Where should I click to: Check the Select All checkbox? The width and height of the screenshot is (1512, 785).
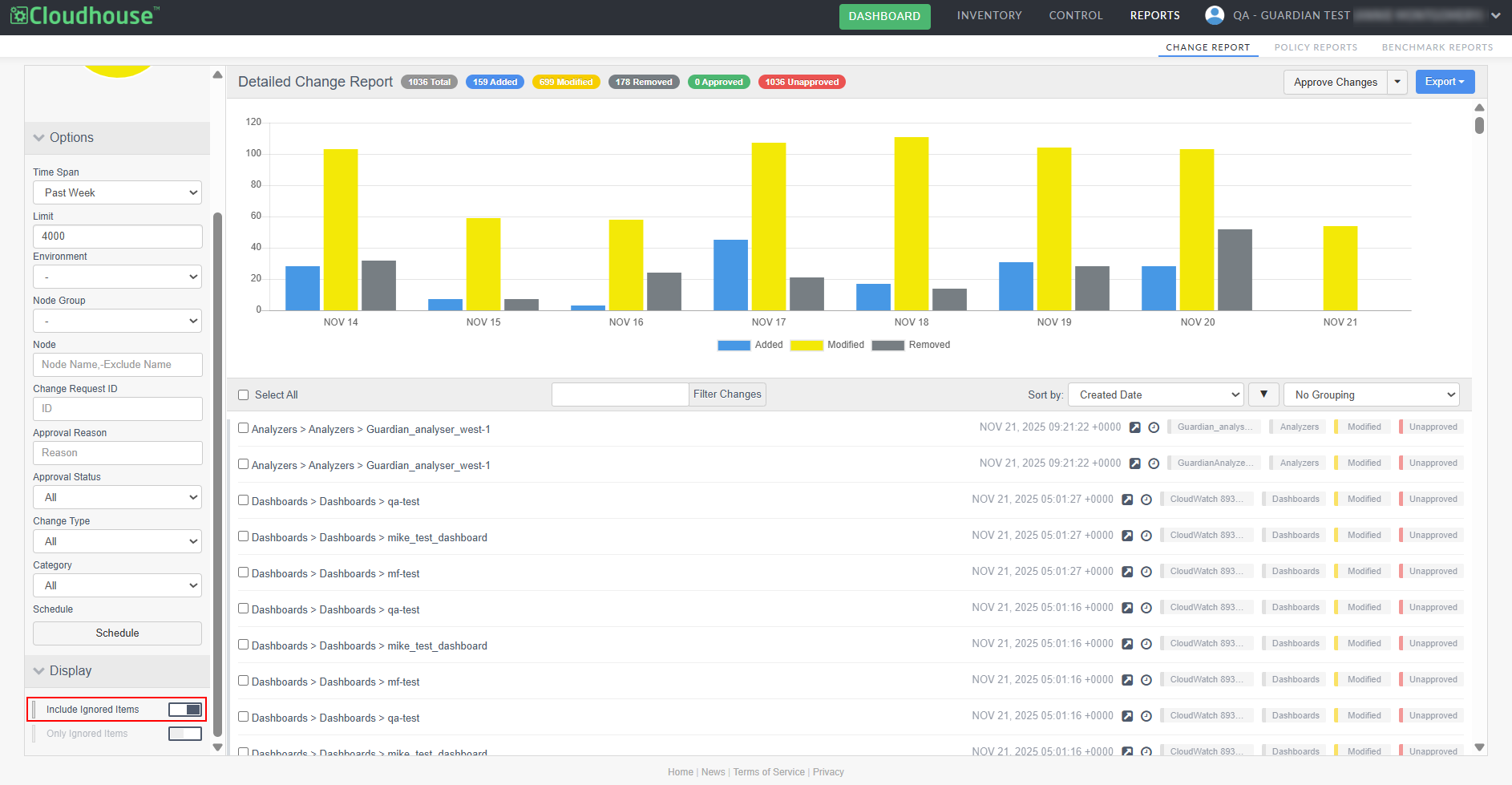click(244, 395)
